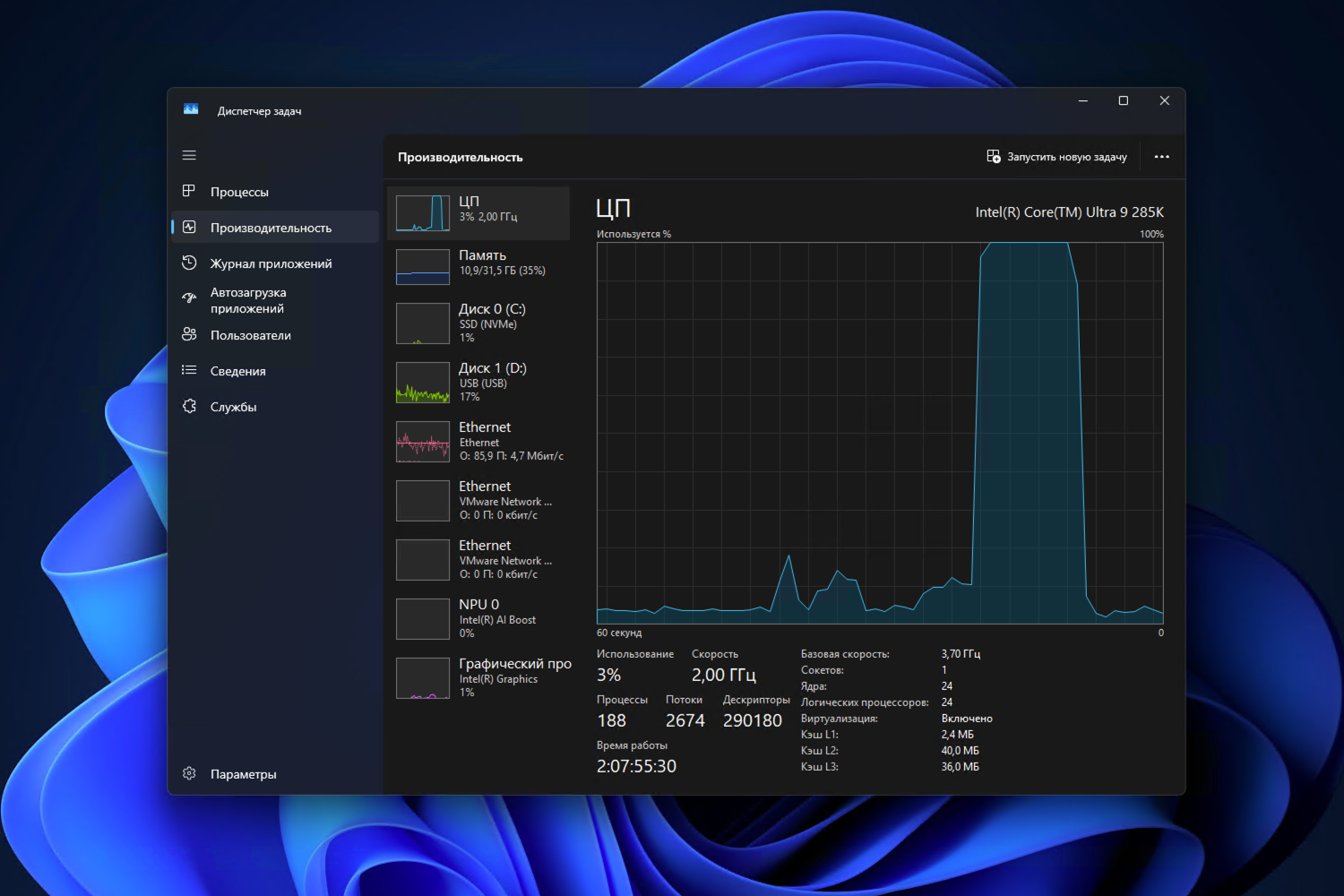Maximize the Диспетчер задач window

coord(1124,100)
